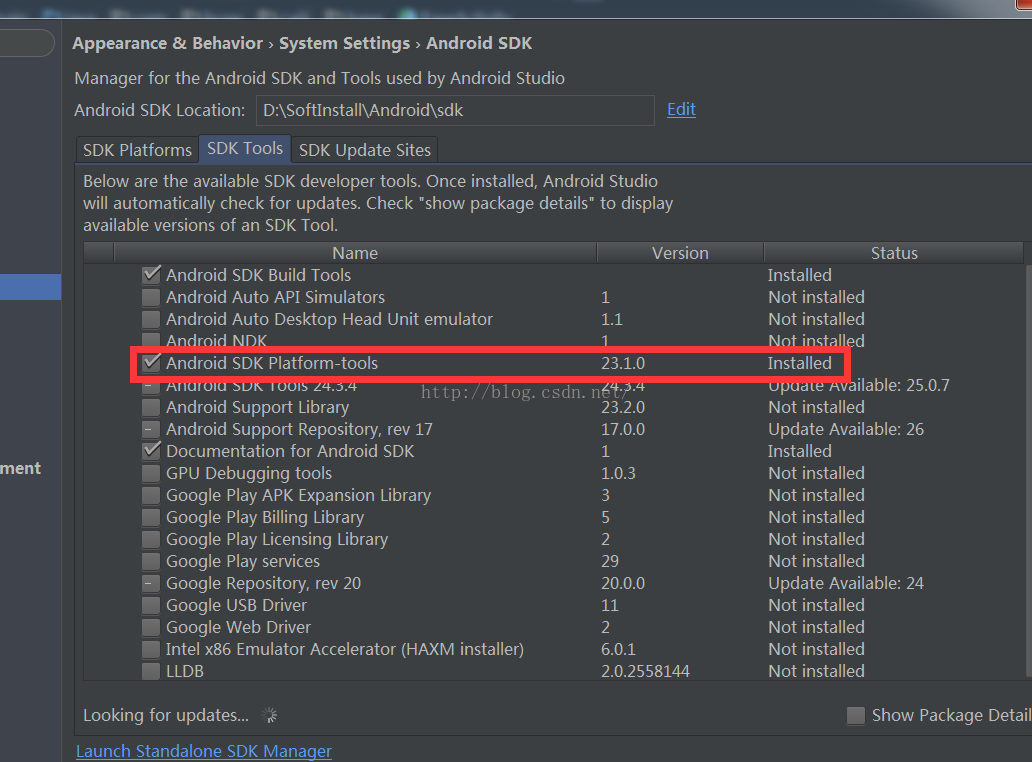Switch to SDK Platforms tab

137,150
